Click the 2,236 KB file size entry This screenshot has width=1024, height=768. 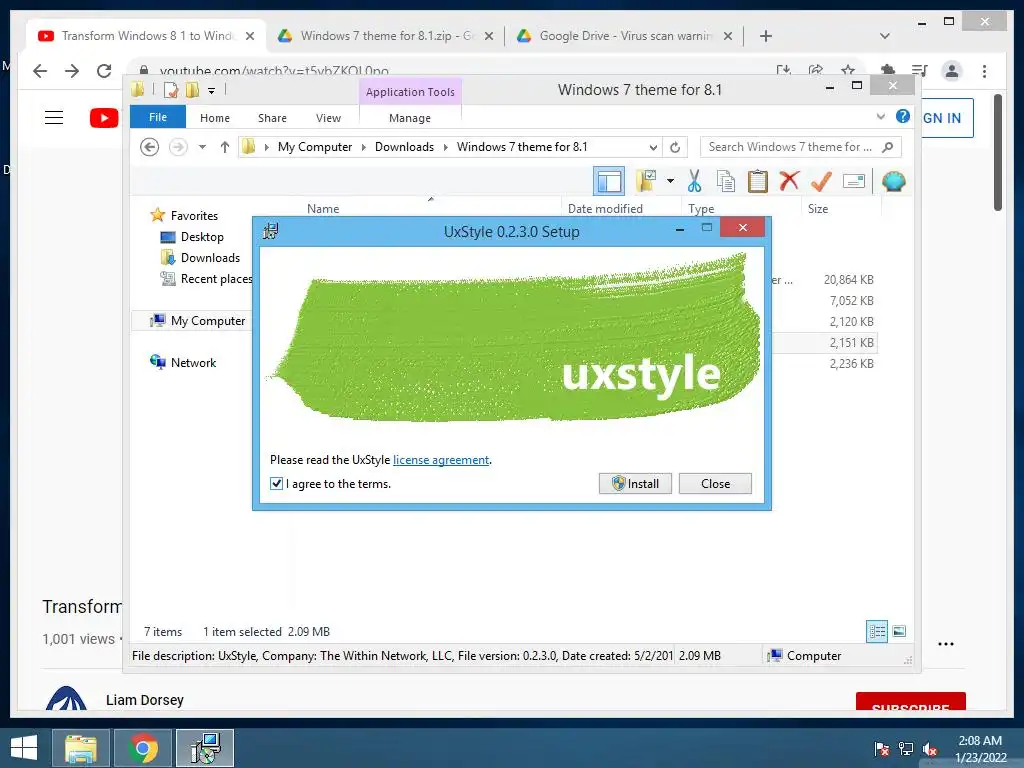pyautogui.click(x=852, y=363)
